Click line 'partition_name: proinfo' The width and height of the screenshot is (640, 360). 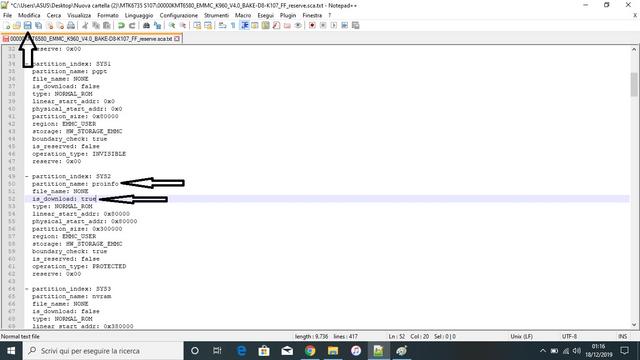tap(75, 184)
